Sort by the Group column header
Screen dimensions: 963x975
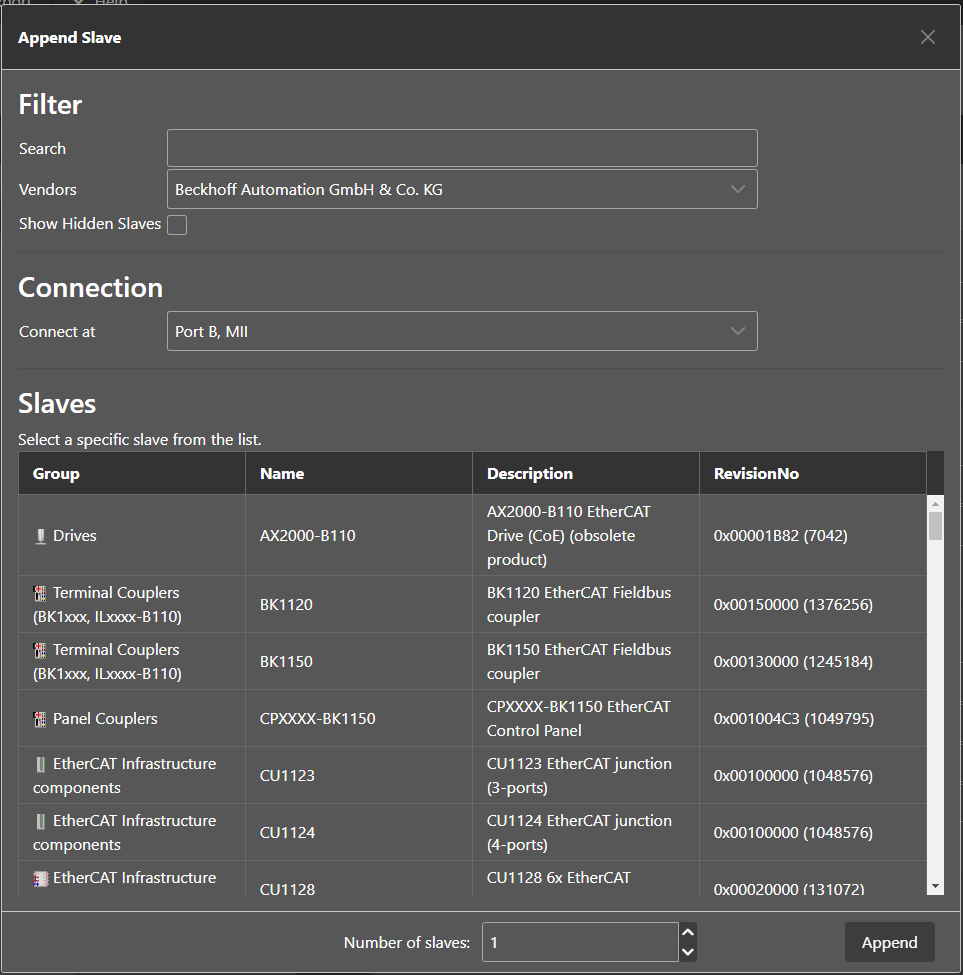pos(56,474)
